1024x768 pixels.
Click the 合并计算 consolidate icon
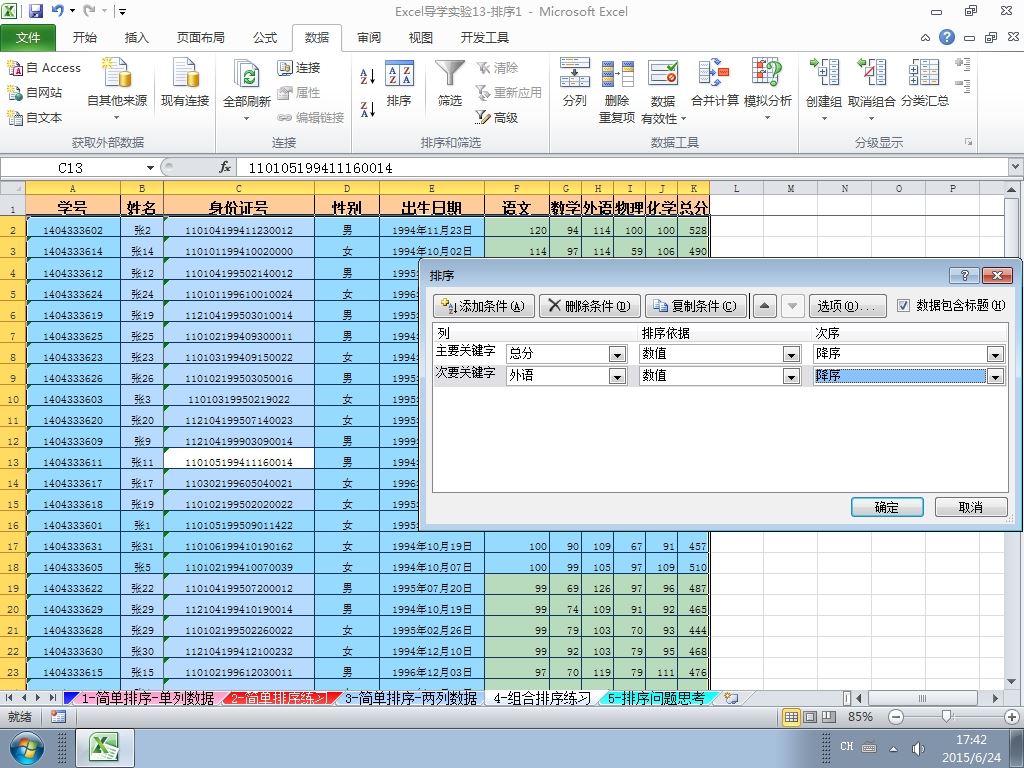pos(714,72)
